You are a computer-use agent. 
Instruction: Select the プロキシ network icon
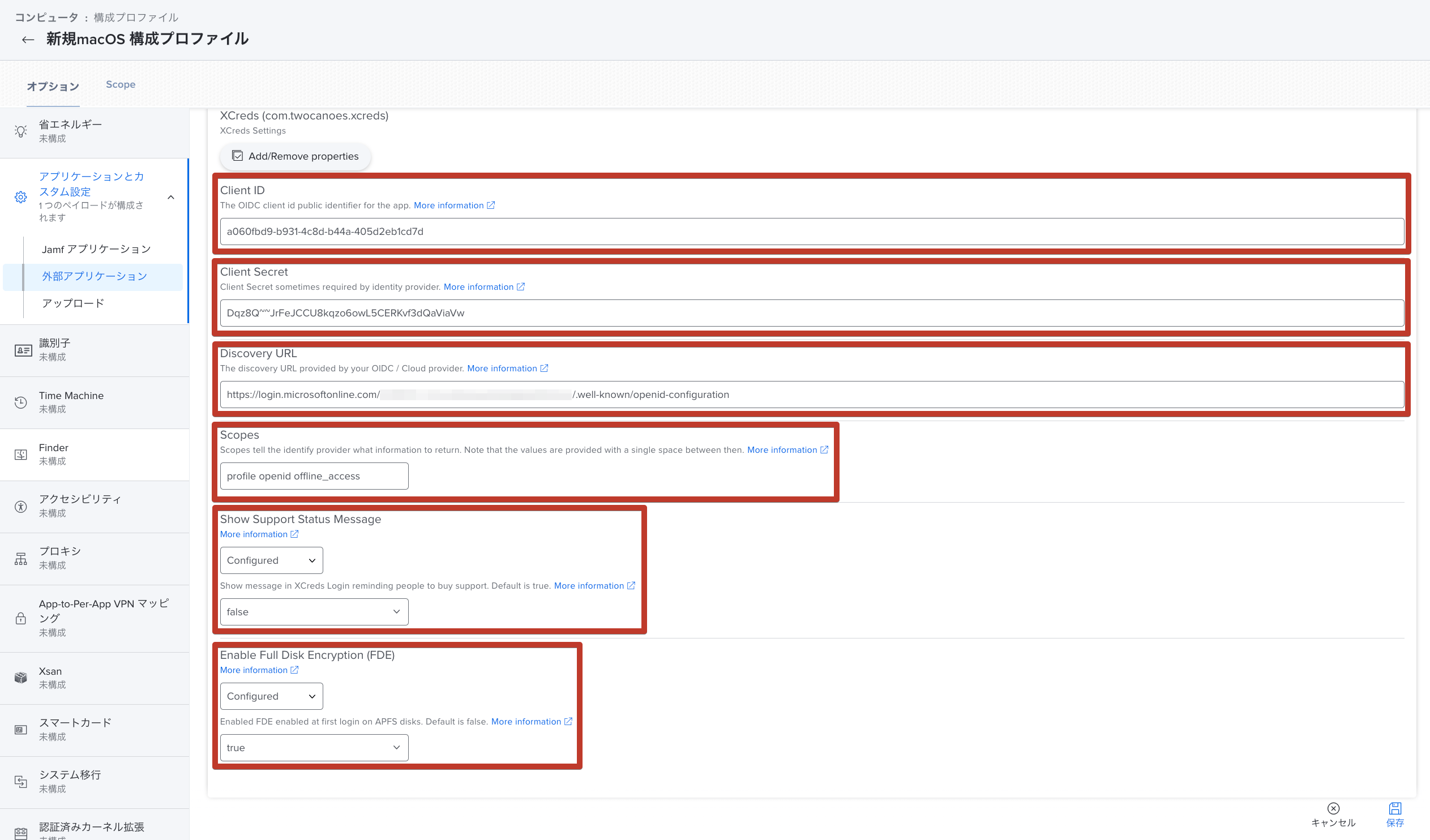[21, 559]
